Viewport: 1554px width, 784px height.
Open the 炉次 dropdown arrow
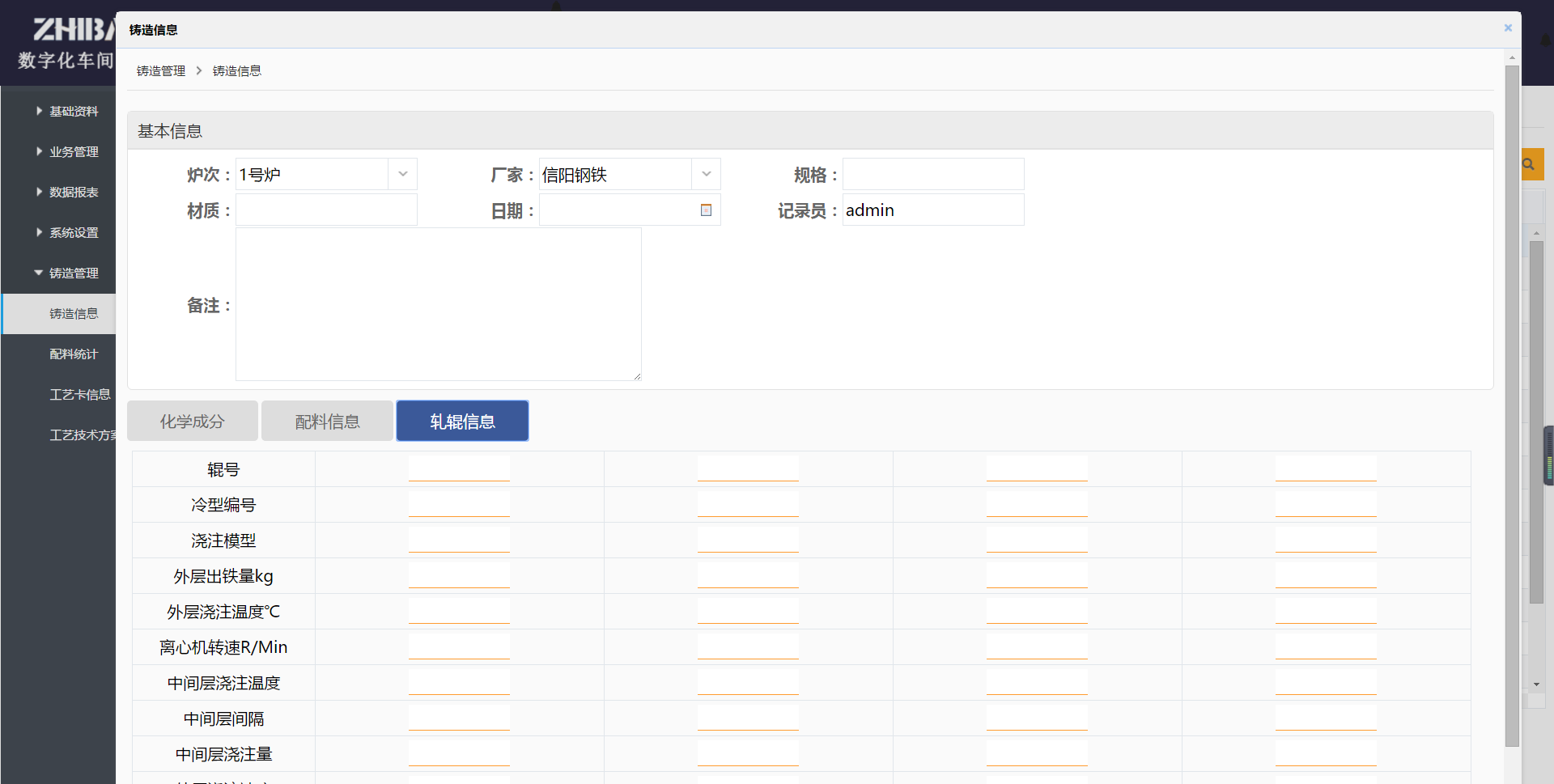[x=402, y=174]
